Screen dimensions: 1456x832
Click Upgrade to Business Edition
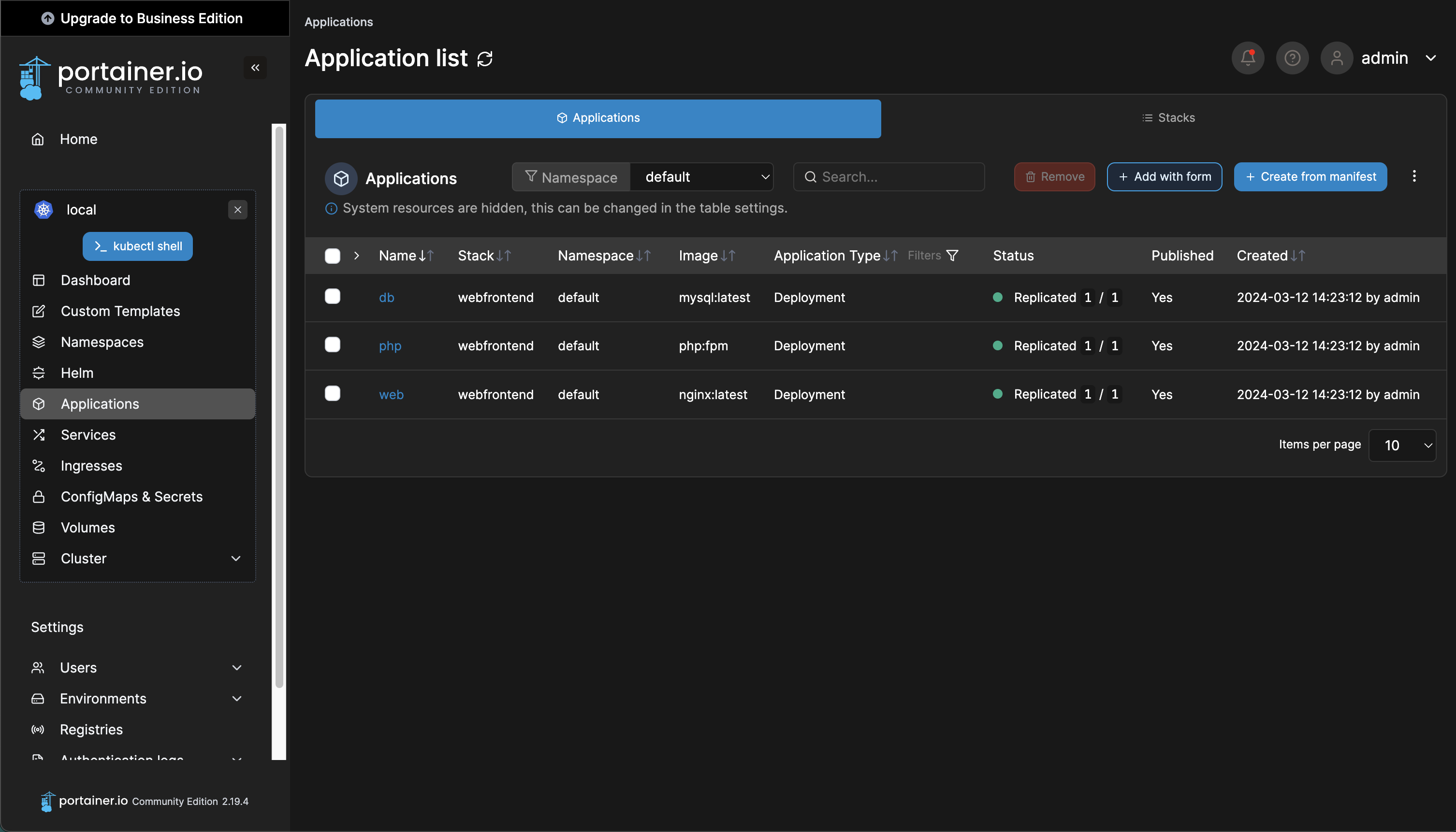pyautogui.click(x=145, y=18)
